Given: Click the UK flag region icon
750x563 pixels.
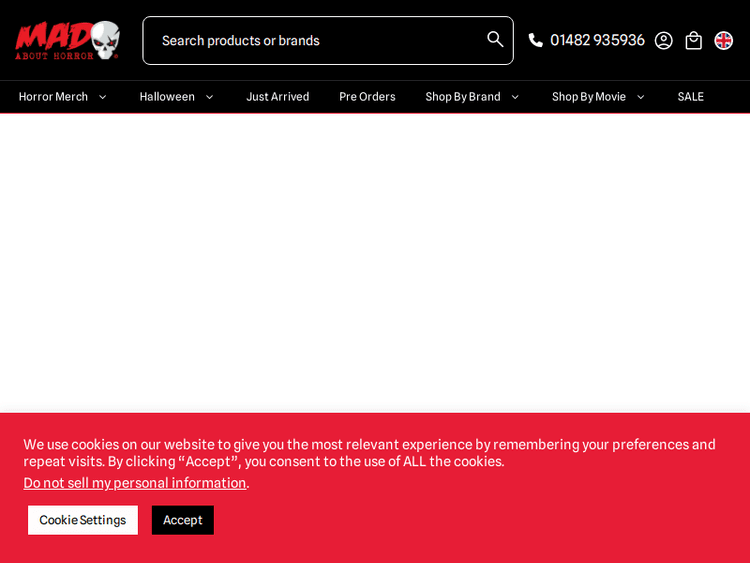Looking at the screenshot, I should tap(723, 40).
